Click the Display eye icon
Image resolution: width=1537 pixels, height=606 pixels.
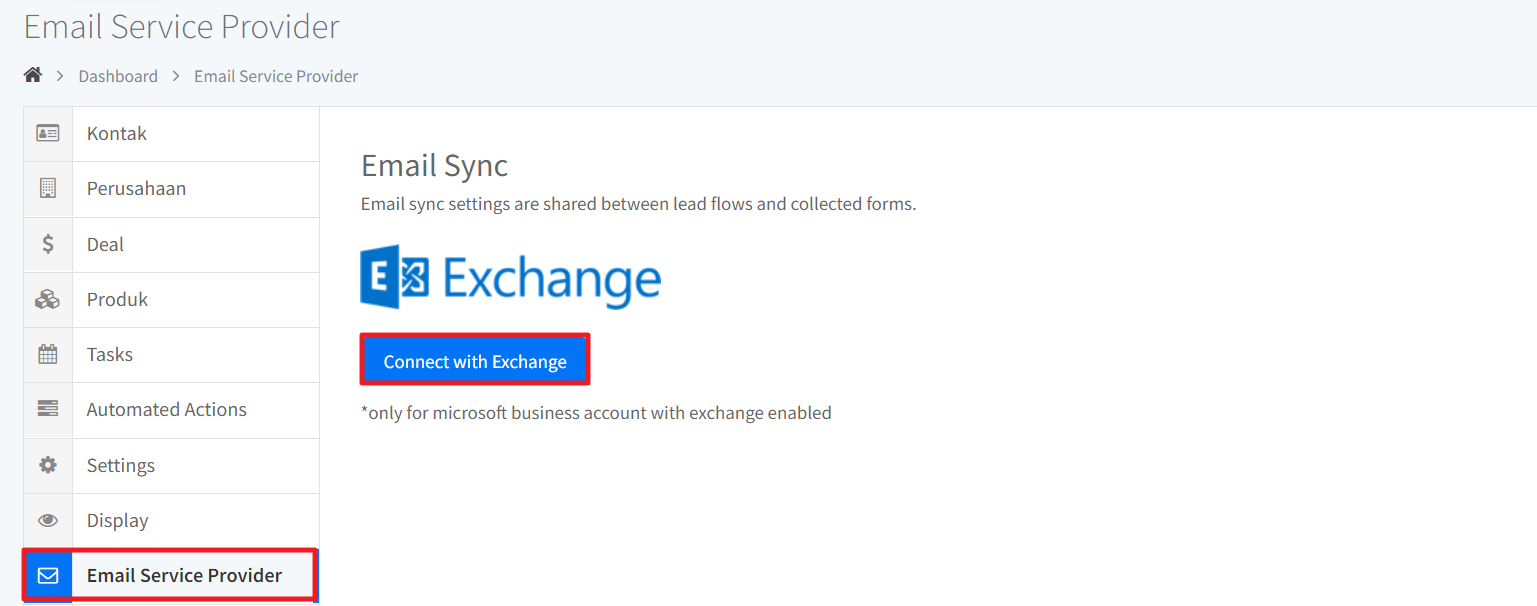click(48, 520)
